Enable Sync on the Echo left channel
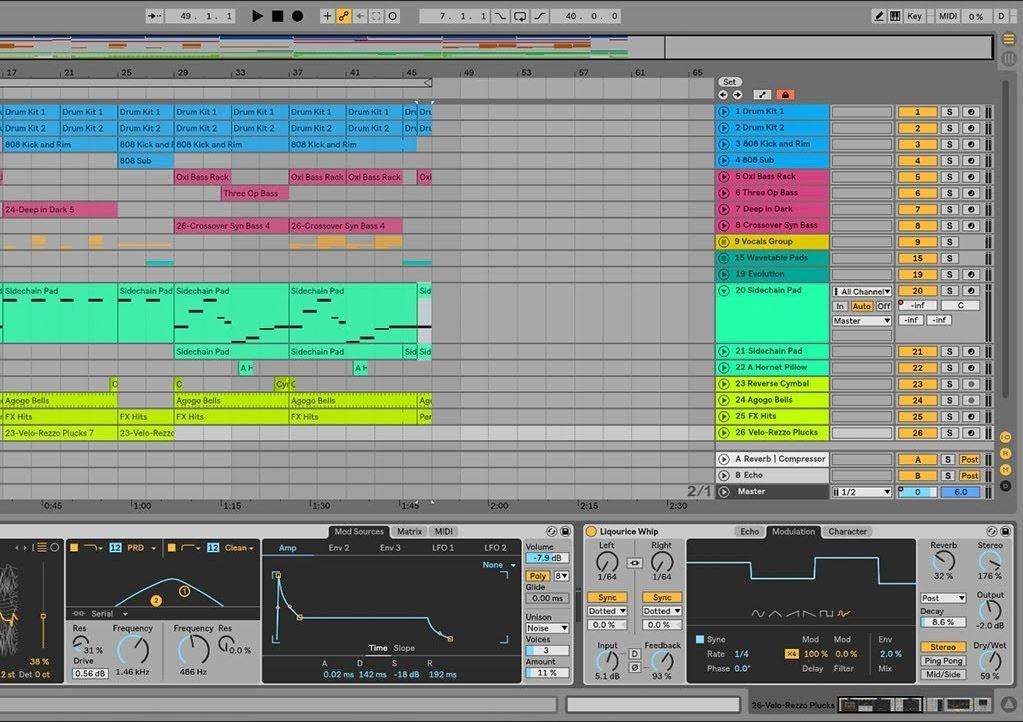1023x722 pixels. 607,596
